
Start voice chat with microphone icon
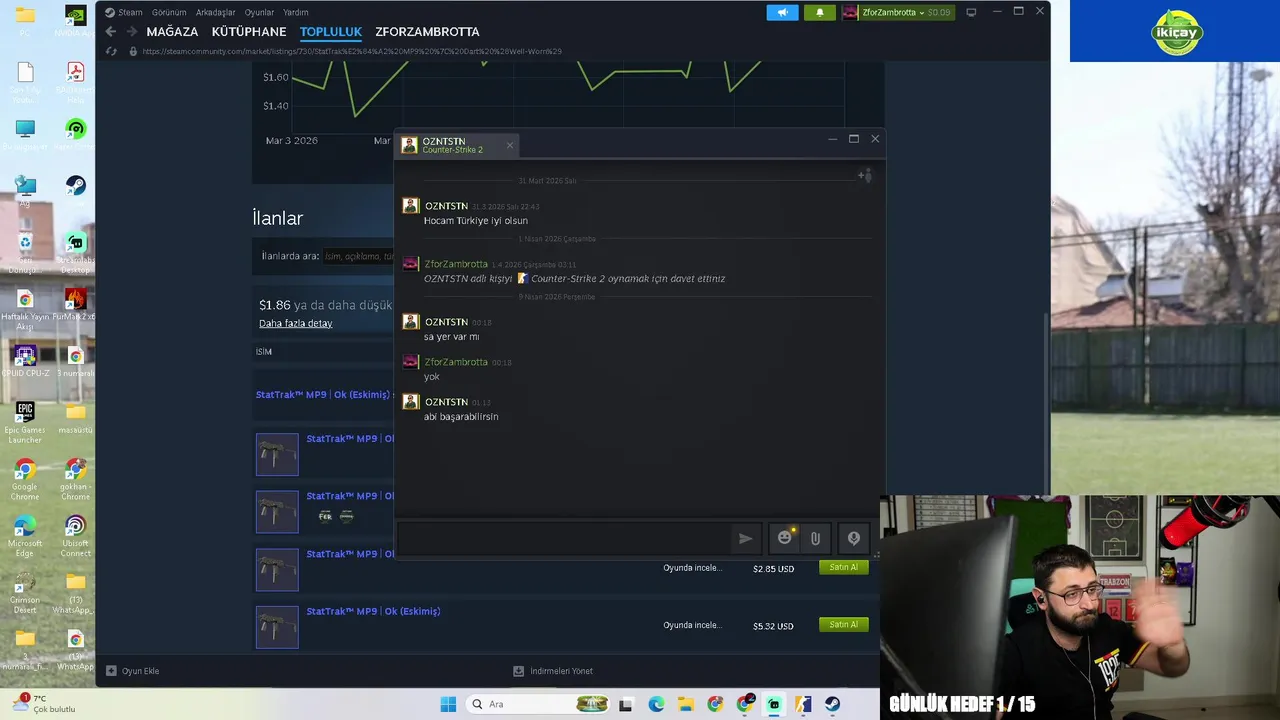pos(853,538)
